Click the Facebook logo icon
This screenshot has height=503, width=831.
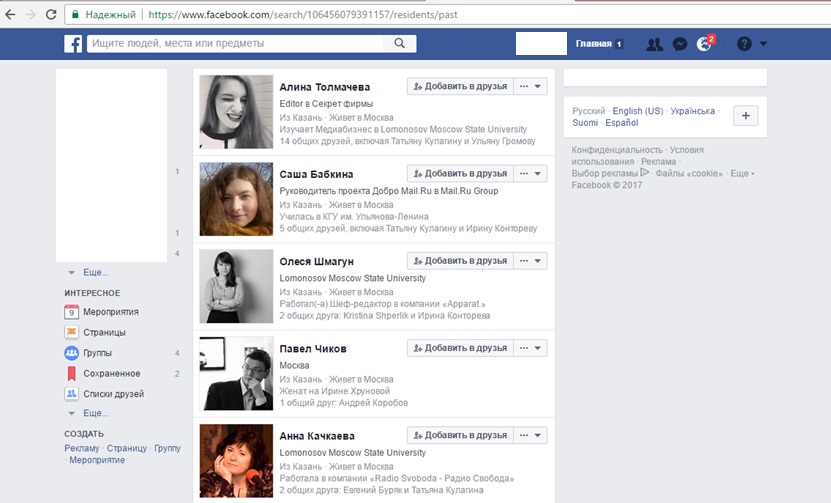(73, 44)
